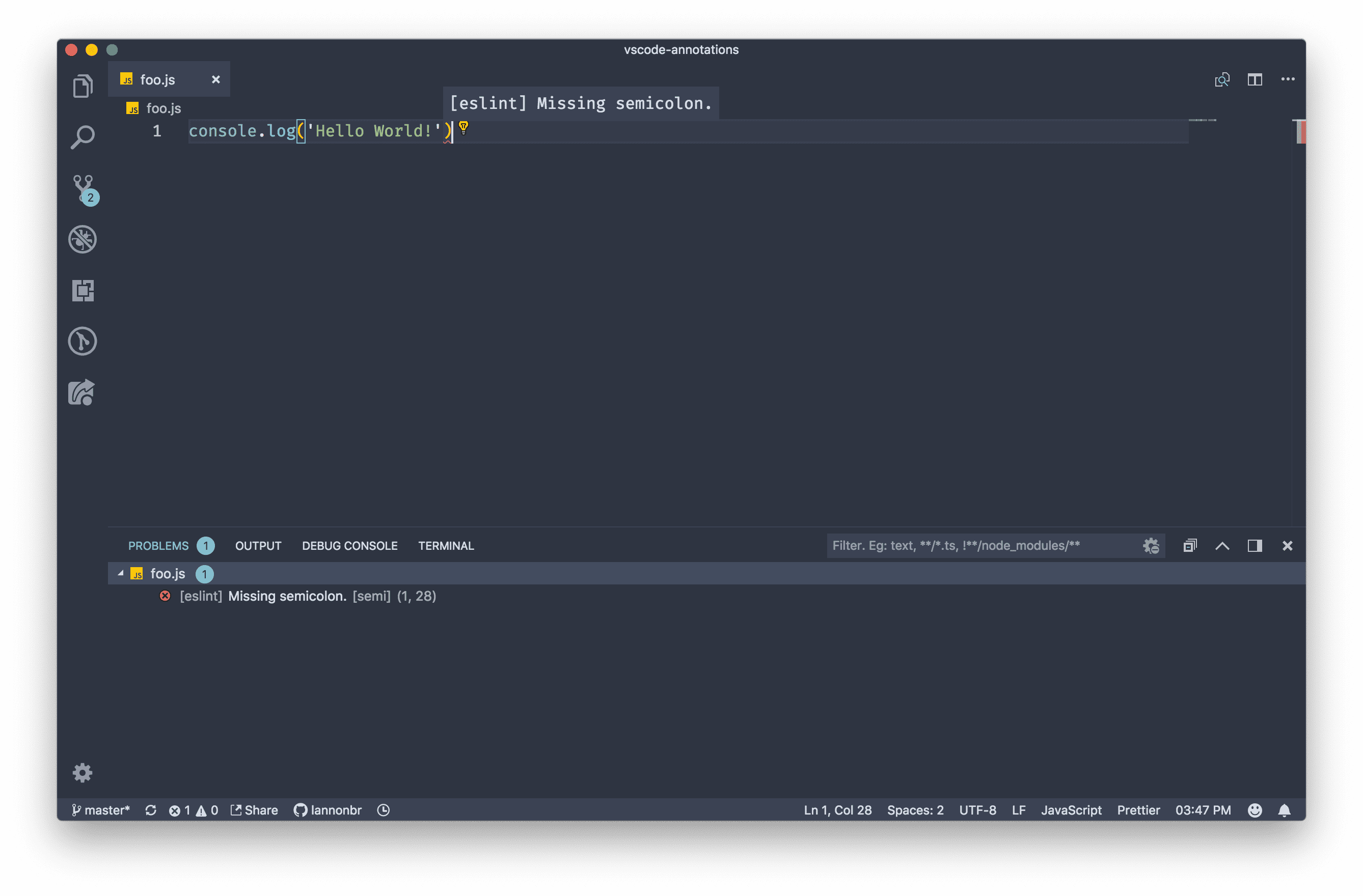Collapse the foo.js problems tree node
This screenshot has height=896, width=1363.
click(x=120, y=573)
